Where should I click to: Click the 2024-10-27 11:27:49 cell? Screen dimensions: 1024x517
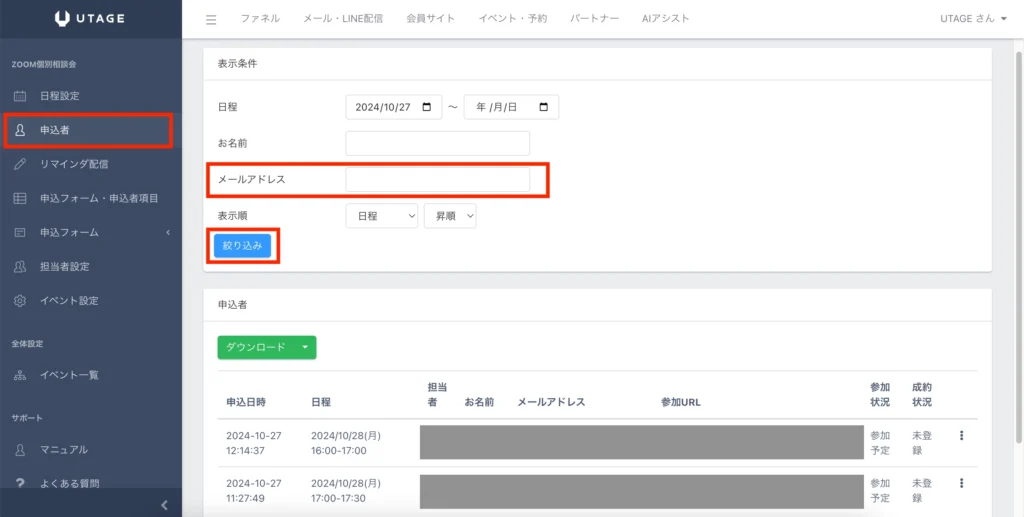[x=254, y=490]
